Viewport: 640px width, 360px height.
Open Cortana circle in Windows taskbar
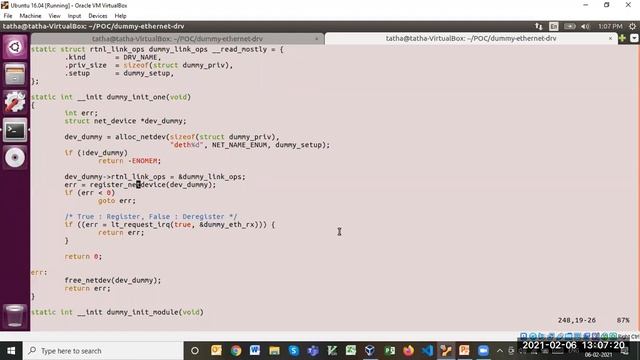click(195, 351)
